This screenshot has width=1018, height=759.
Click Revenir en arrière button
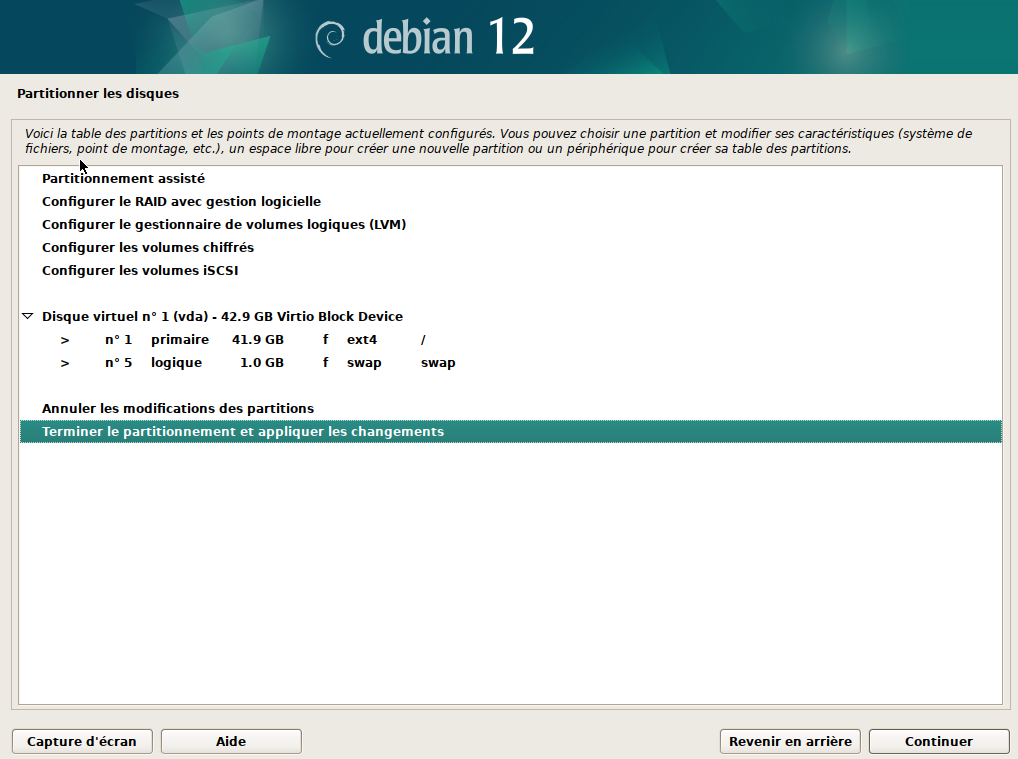790,741
